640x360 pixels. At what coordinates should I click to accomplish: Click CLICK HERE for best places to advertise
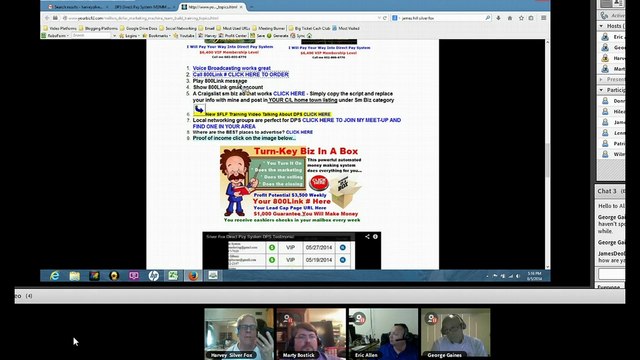click(299, 132)
